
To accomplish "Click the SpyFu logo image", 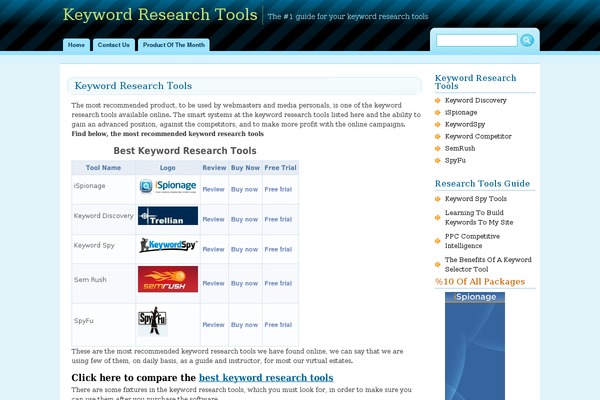I will pos(153,320).
